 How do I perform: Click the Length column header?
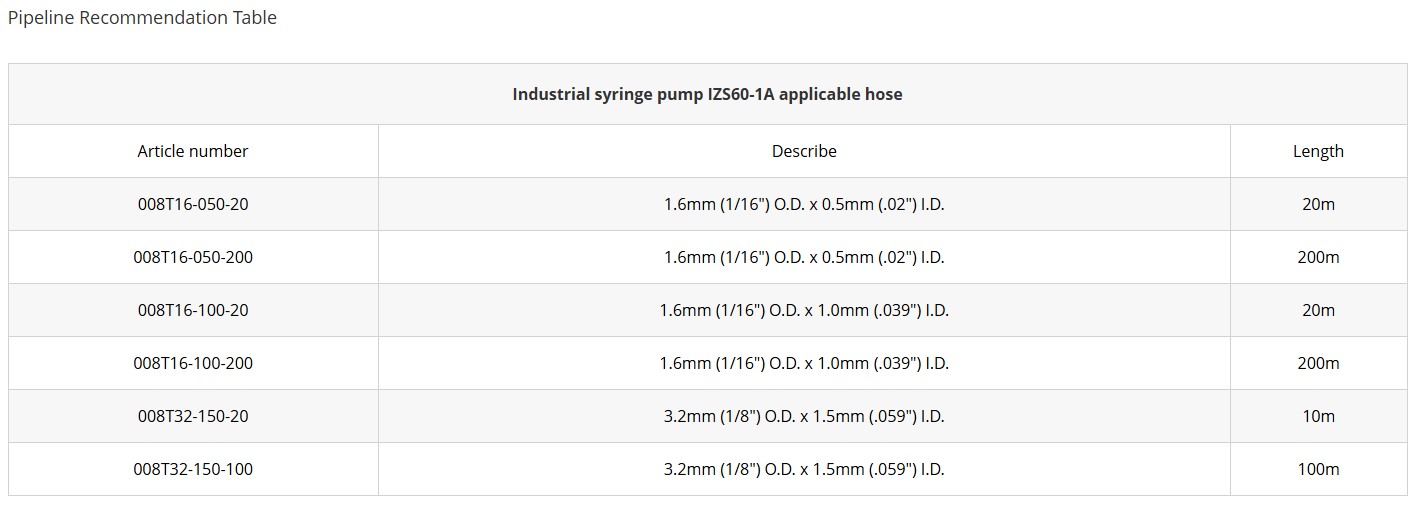tap(1318, 151)
